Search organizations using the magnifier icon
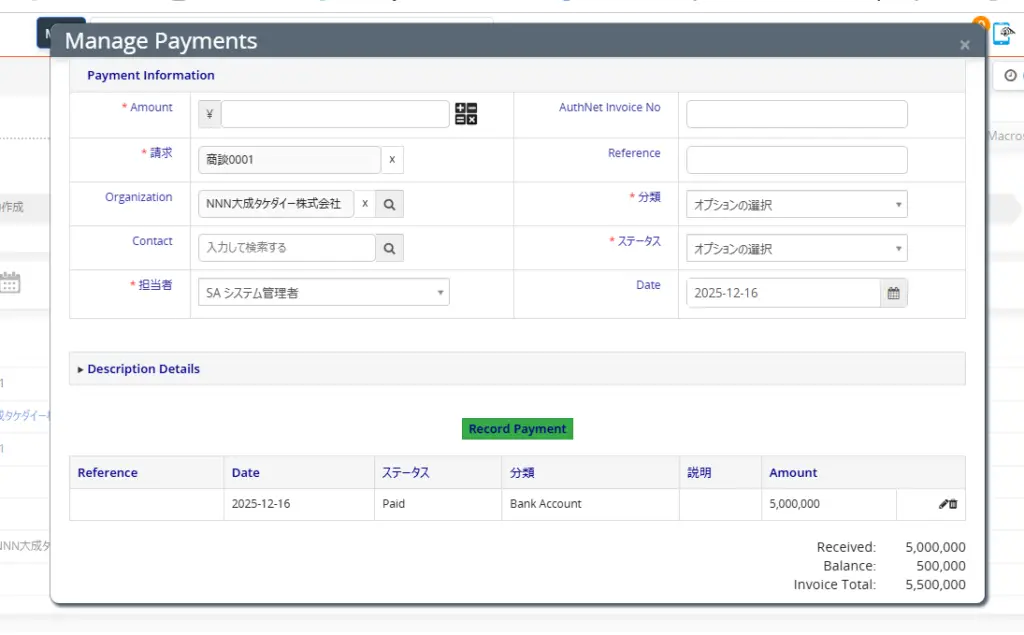1024x635 pixels. click(x=390, y=204)
